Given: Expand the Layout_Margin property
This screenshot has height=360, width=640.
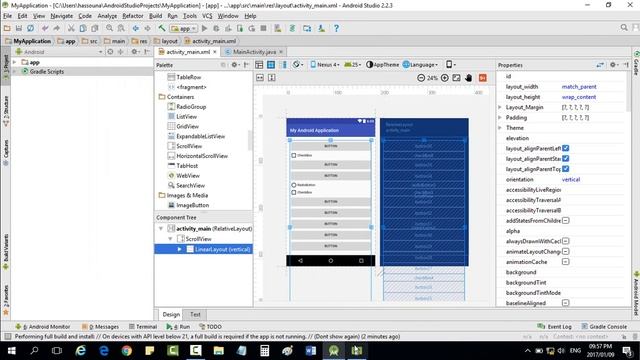Looking at the screenshot, I should tap(500, 107).
